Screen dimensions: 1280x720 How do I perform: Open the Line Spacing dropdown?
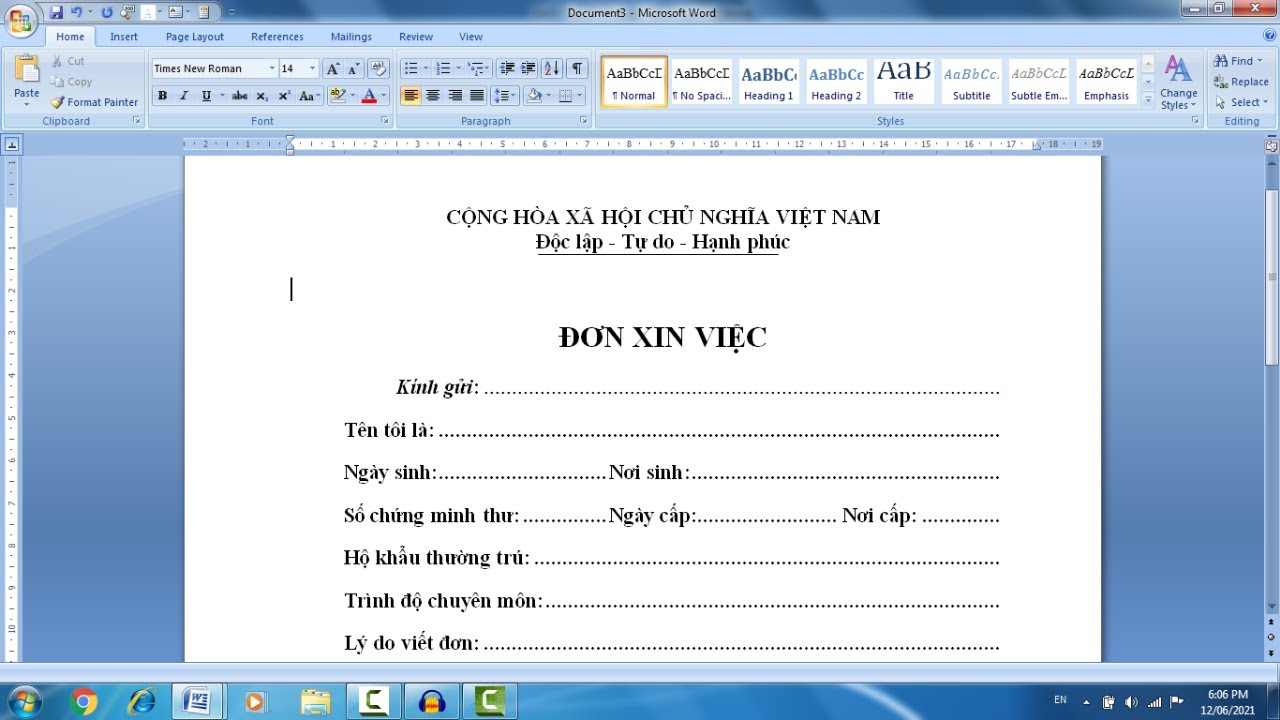click(x=504, y=96)
